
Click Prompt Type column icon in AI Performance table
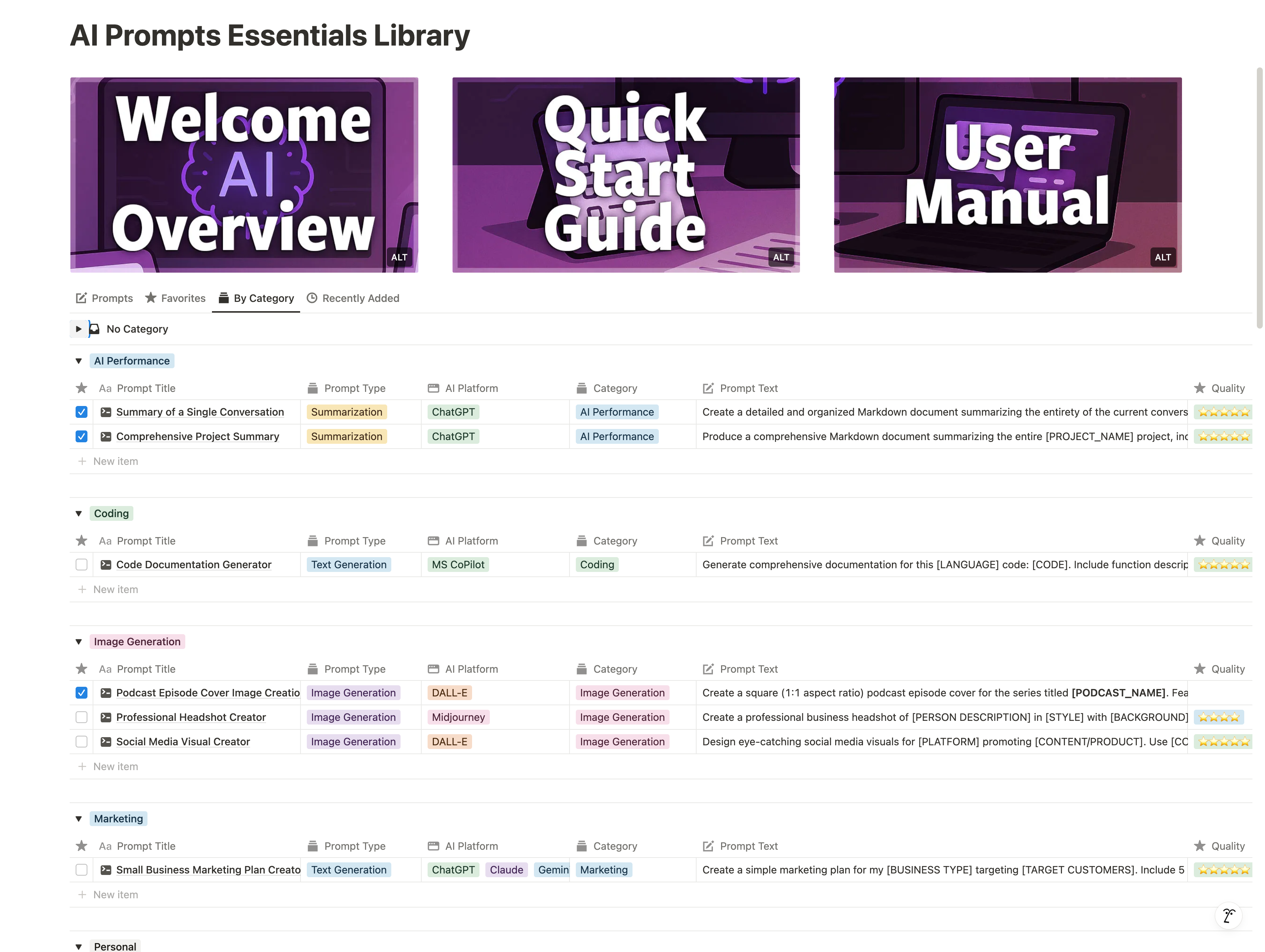tap(312, 388)
